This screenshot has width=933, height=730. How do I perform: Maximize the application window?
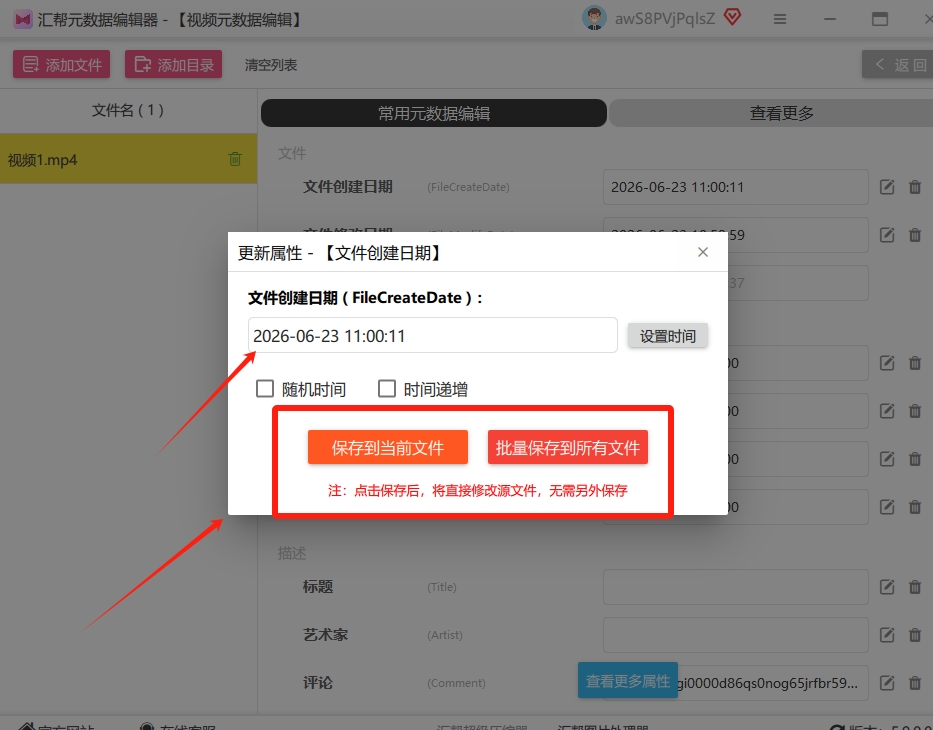[x=879, y=20]
